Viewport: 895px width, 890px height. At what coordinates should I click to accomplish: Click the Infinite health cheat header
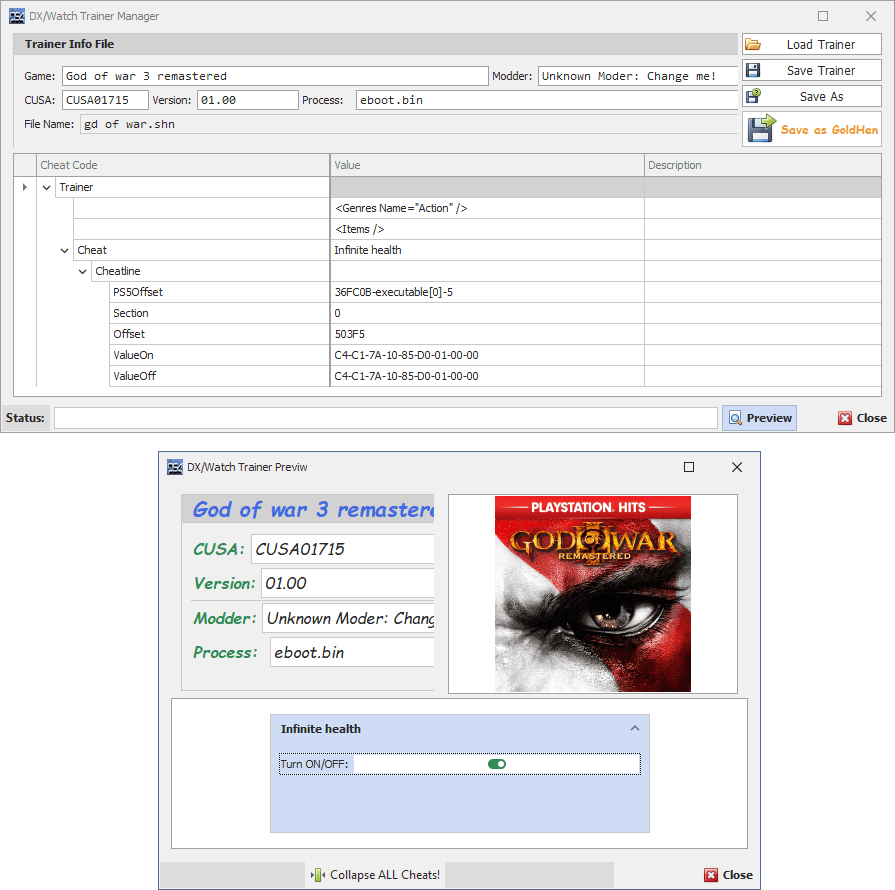tap(459, 729)
